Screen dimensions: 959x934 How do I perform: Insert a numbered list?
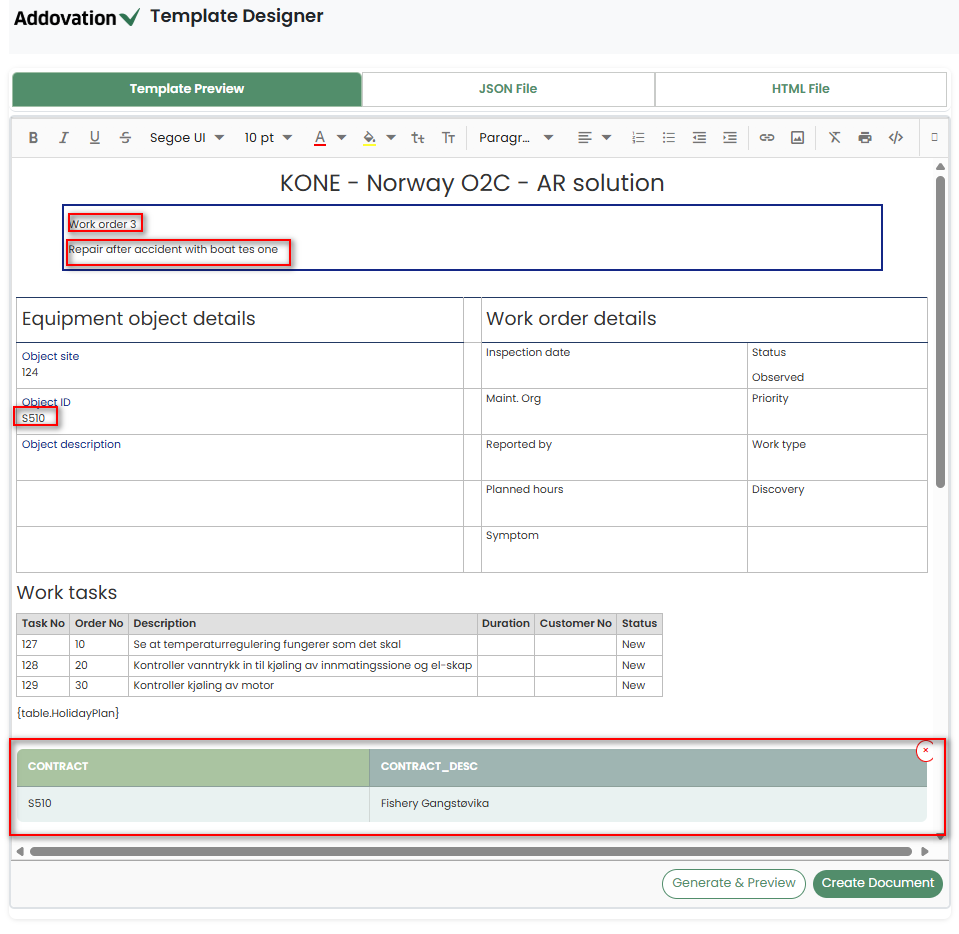(638, 138)
